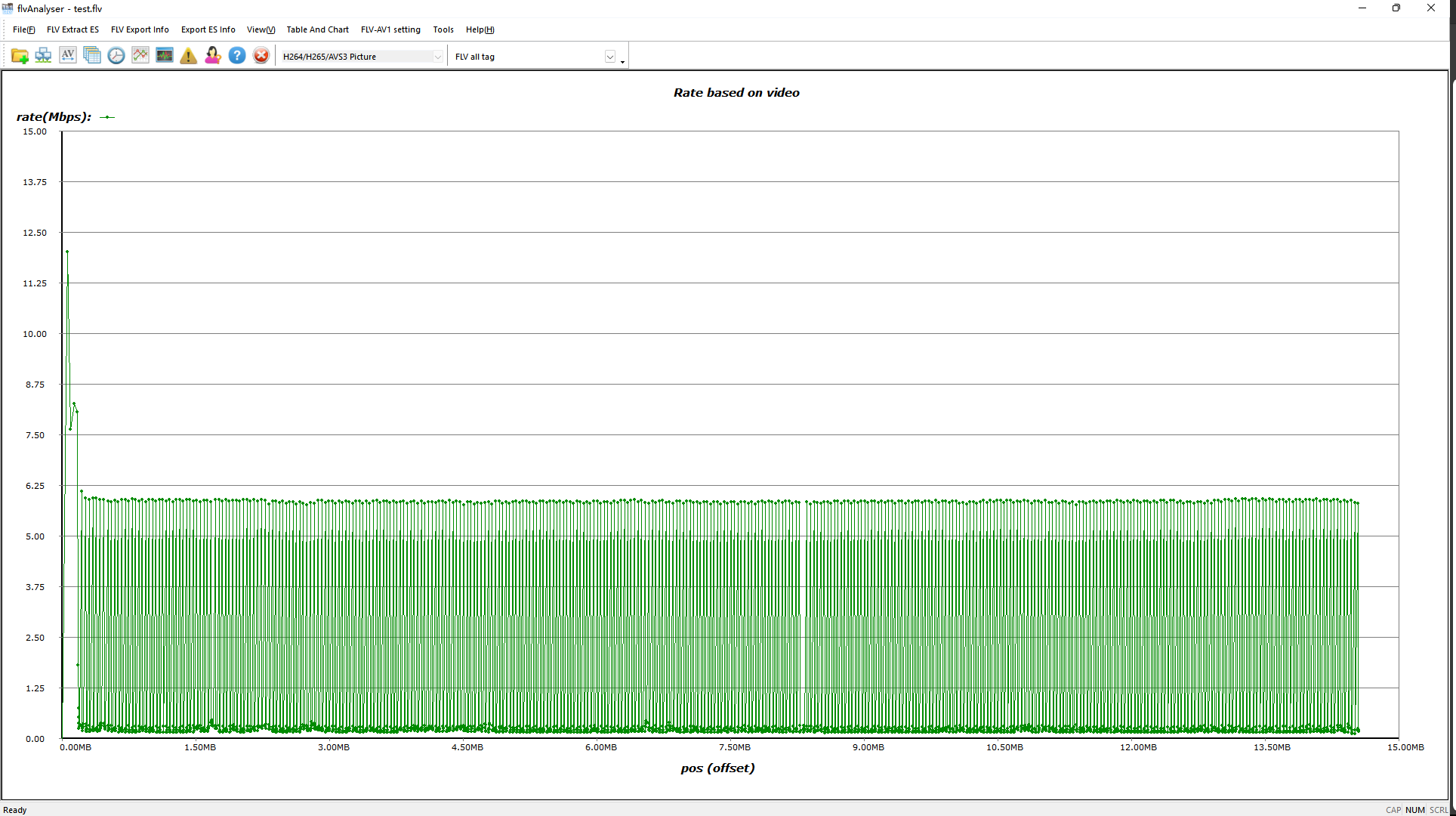Click the network stream icon in toolbar

(x=43, y=56)
